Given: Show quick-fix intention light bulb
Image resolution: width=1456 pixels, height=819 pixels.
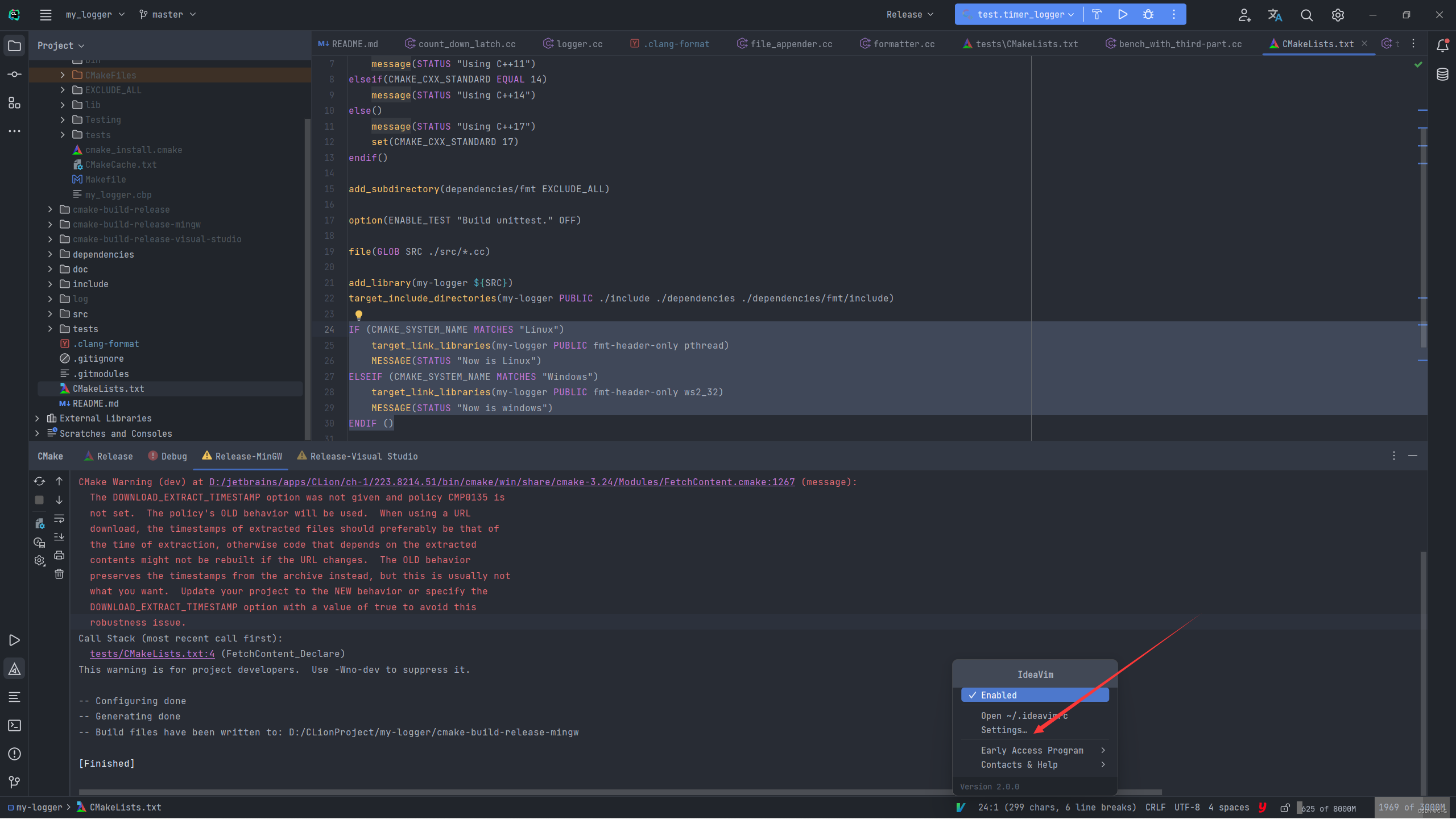Looking at the screenshot, I should [359, 315].
